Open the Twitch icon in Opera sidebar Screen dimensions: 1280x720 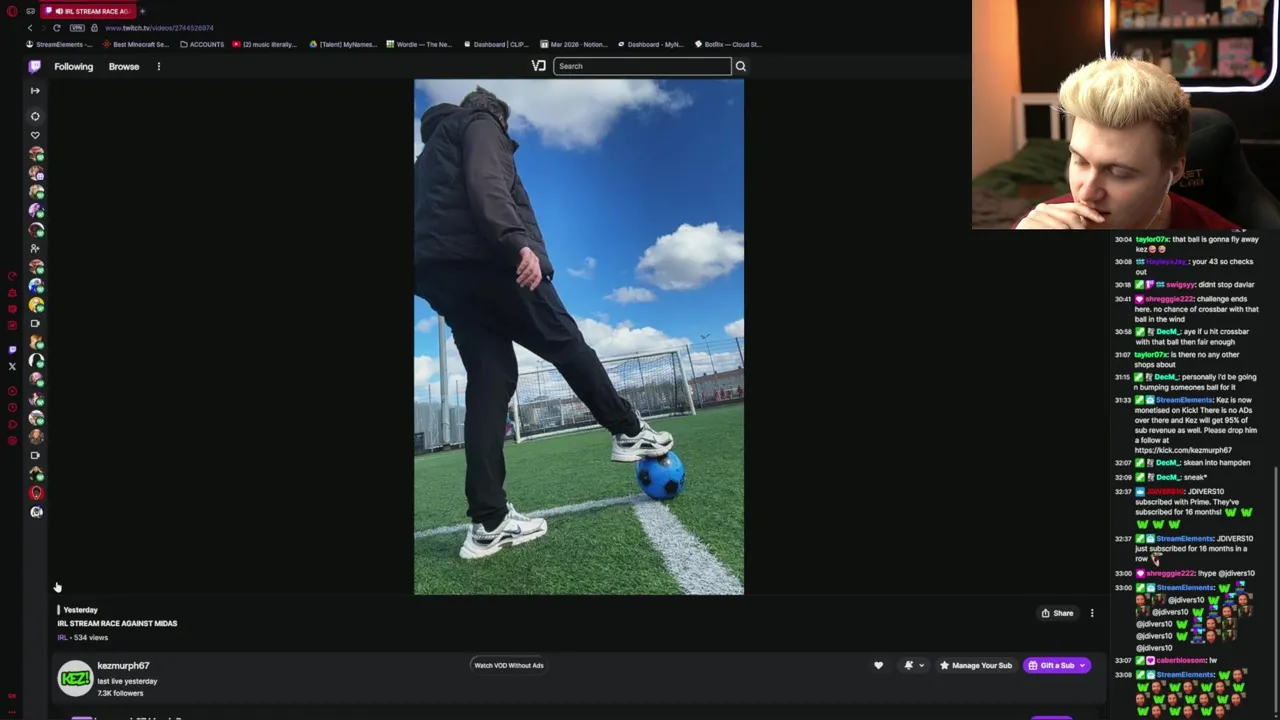[12, 350]
